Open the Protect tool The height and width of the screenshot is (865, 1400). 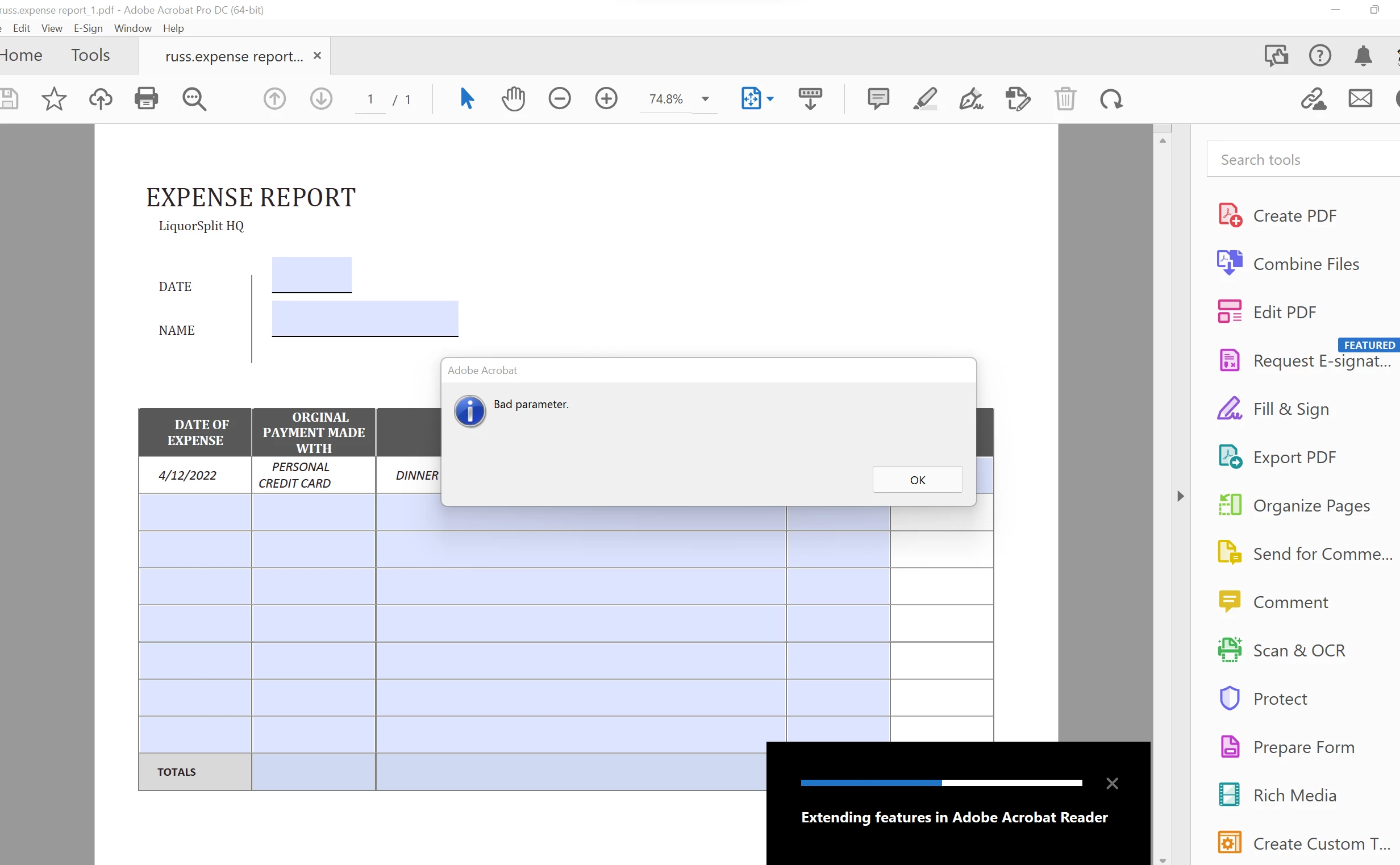click(1280, 698)
